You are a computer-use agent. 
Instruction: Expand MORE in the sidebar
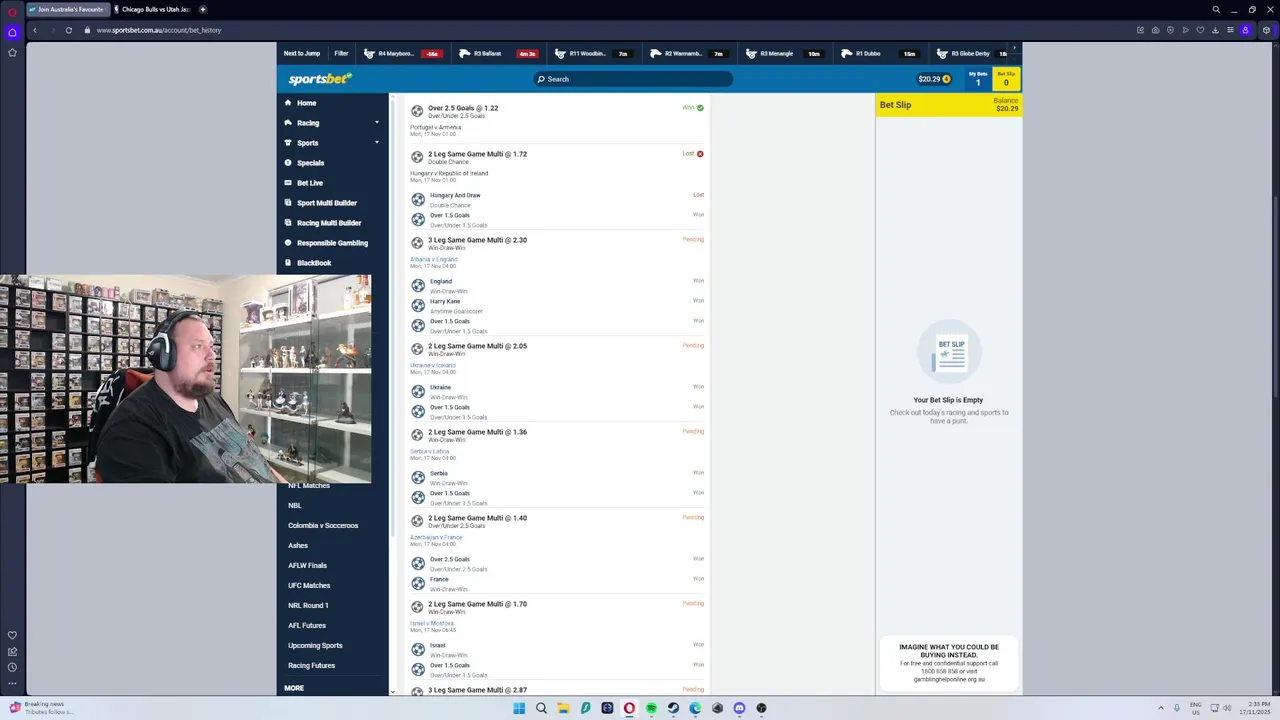[x=294, y=688]
